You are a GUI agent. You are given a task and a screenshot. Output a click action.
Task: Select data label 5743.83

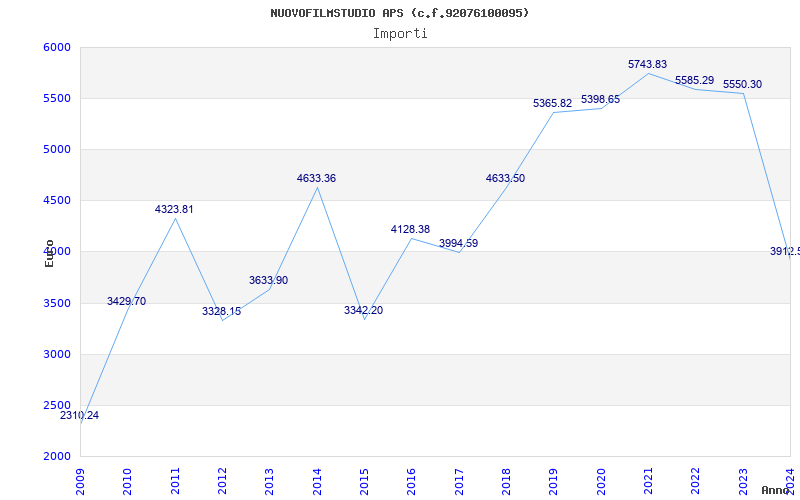[647, 64]
